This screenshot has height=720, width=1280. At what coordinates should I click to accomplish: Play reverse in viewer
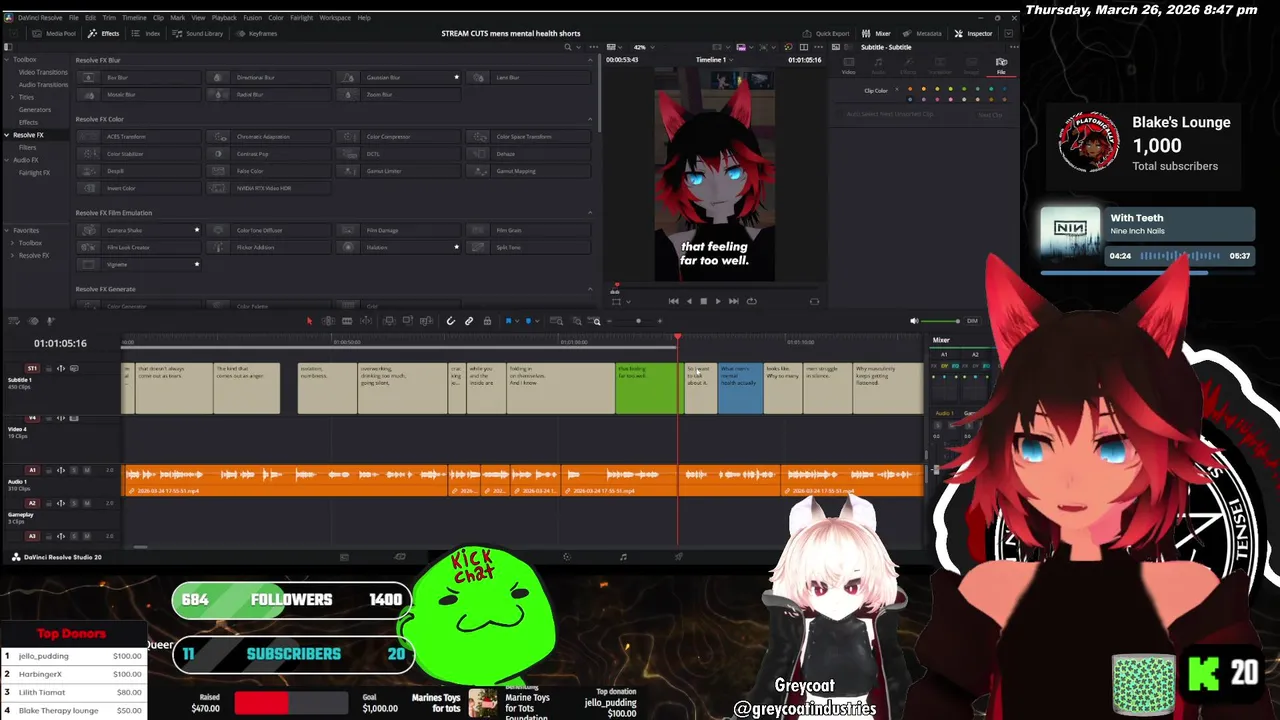tap(688, 301)
